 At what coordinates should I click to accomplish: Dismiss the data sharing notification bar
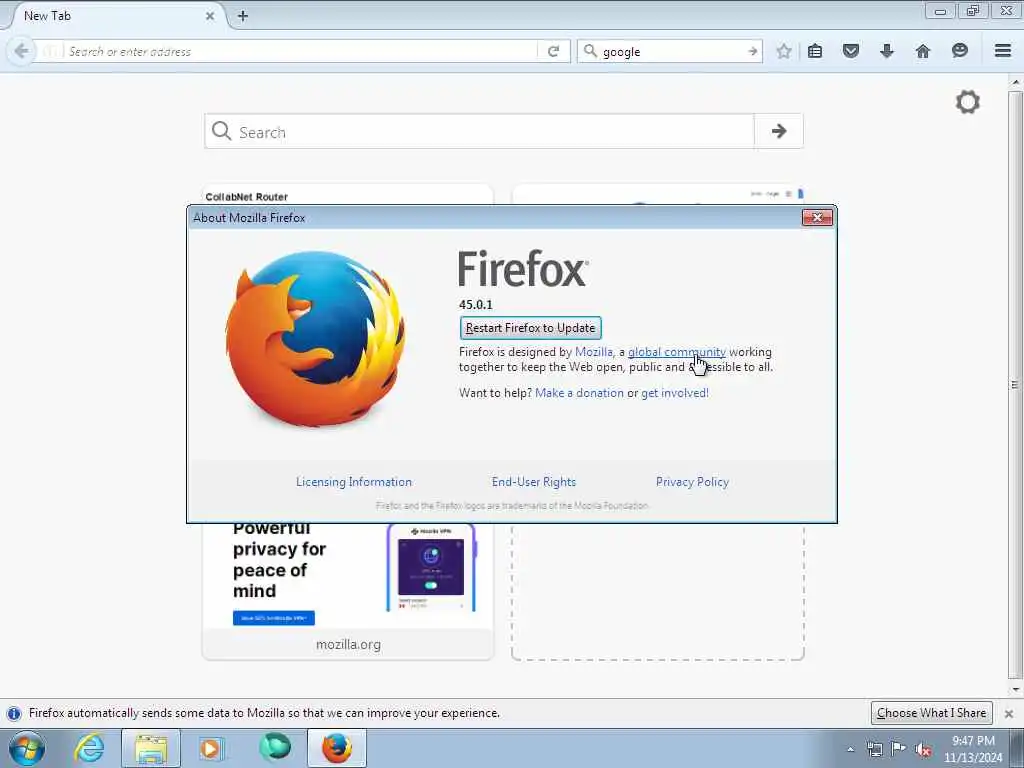pos(1008,714)
